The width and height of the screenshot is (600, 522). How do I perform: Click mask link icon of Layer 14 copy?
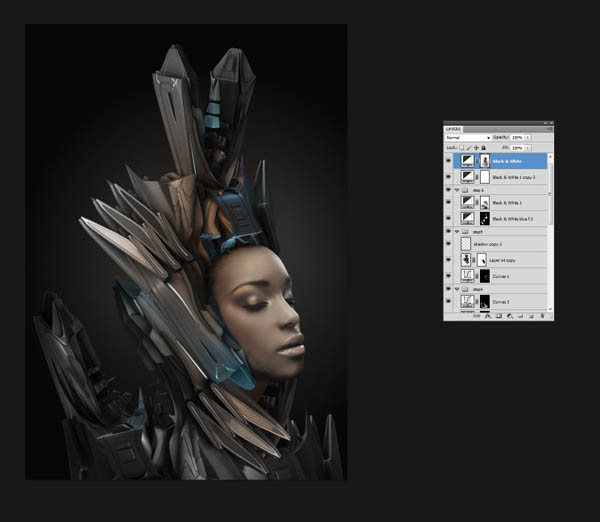[473, 260]
